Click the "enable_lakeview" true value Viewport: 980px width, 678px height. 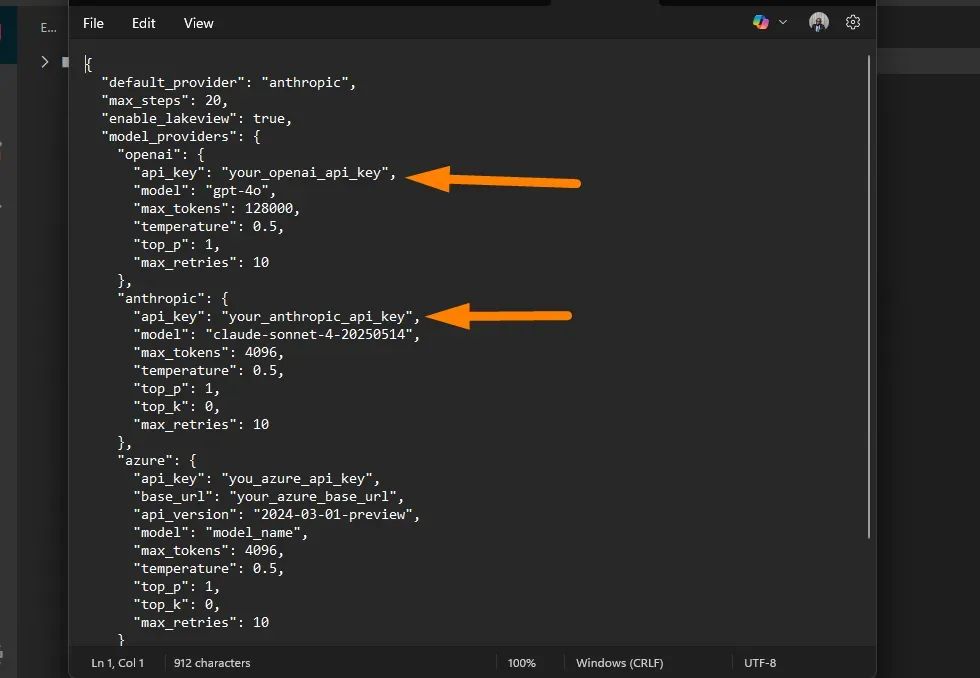pos(271,119)
